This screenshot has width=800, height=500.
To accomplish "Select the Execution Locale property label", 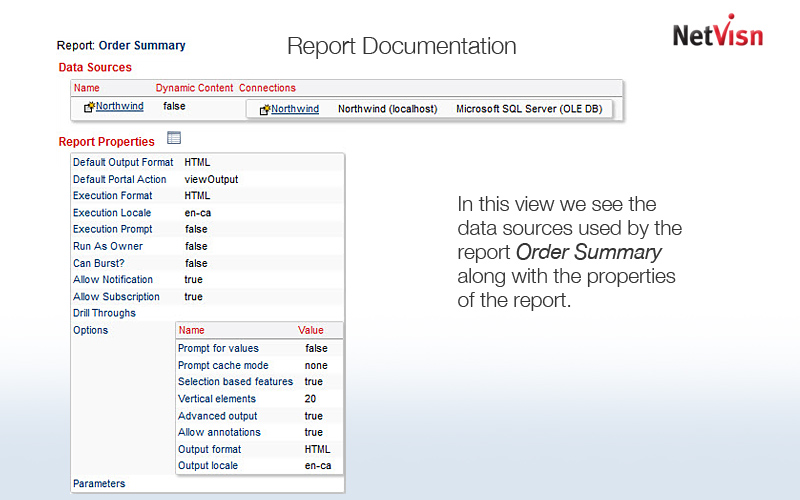I will pyautogui.click(x=112, y=213).
